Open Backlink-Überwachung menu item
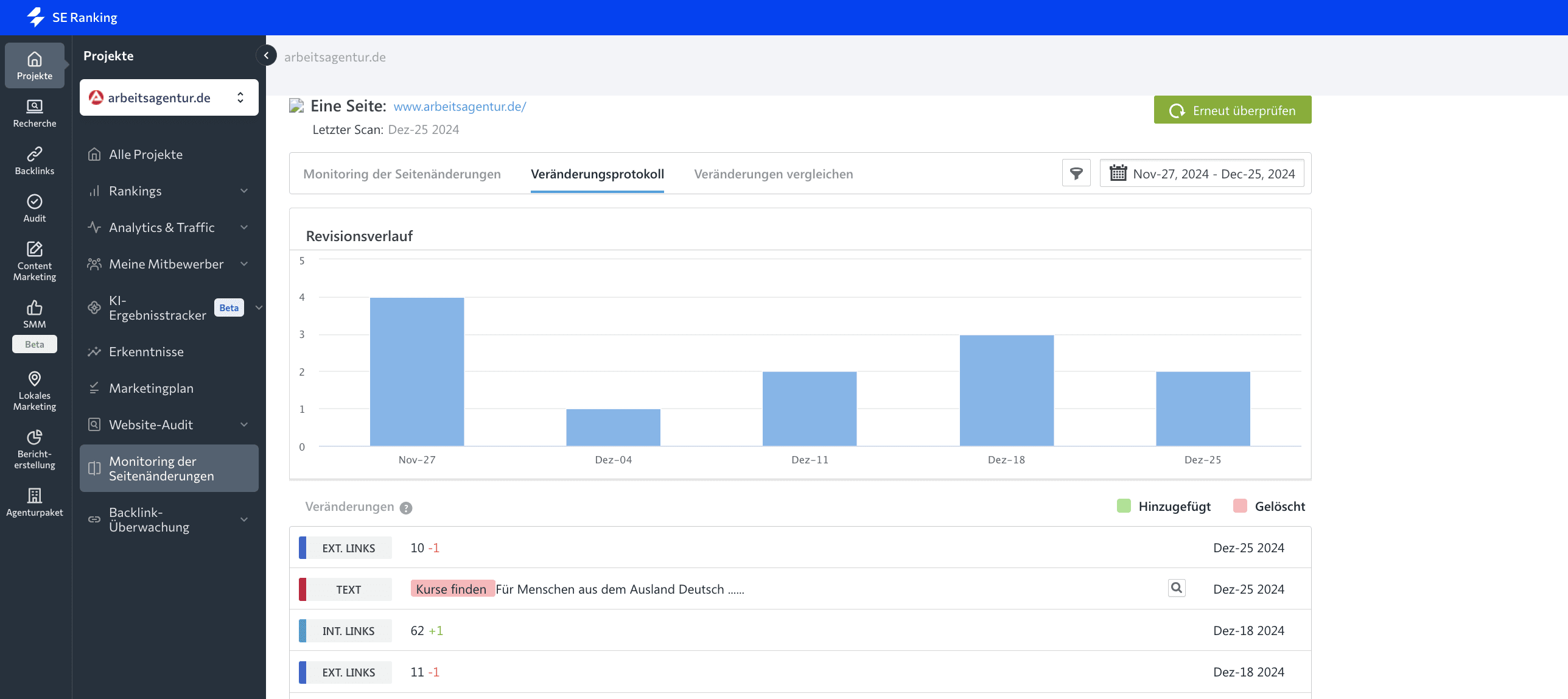 tap(169, 520)
